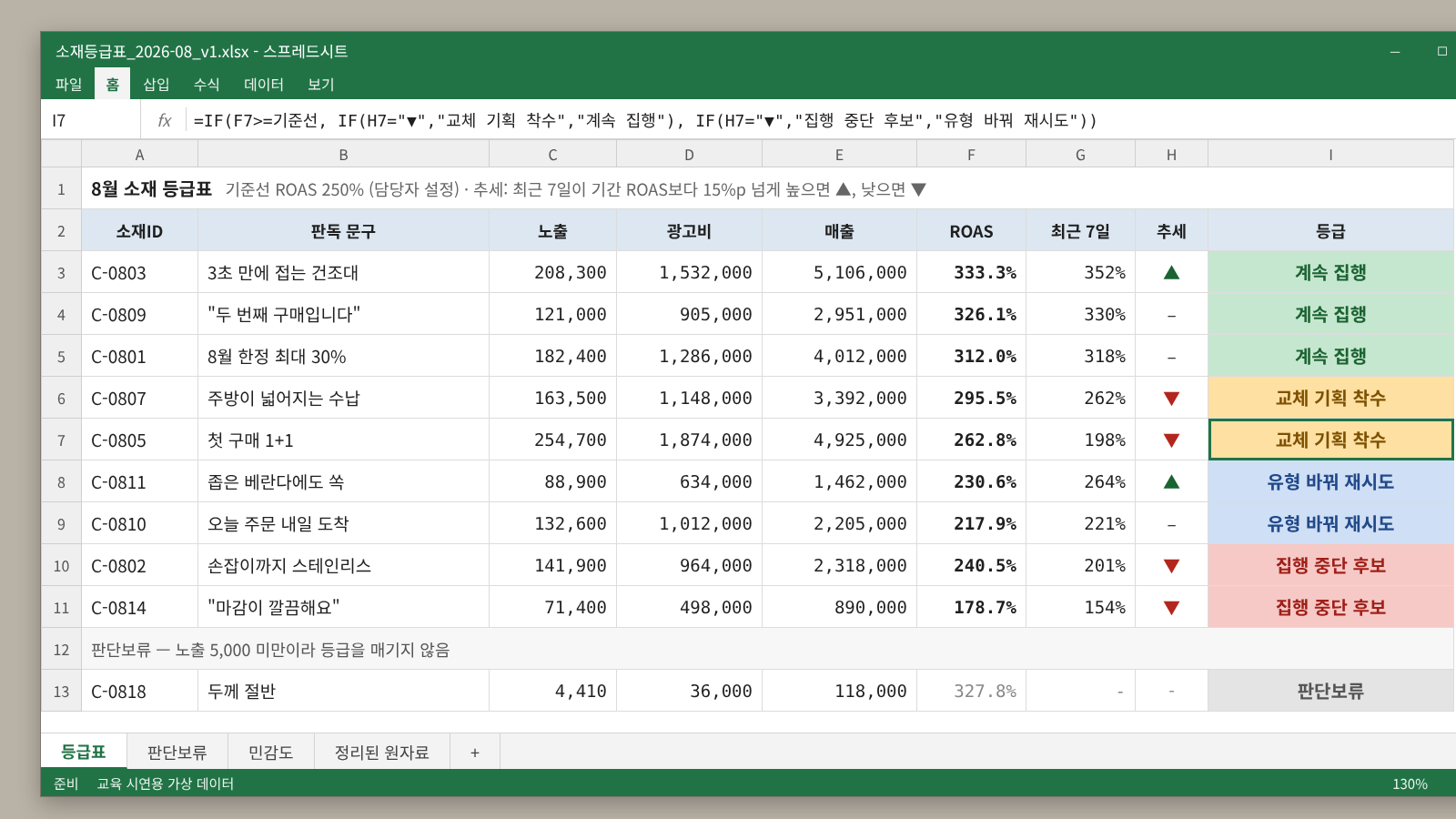Select the 노출 value 88,900

tap(552, 482)
